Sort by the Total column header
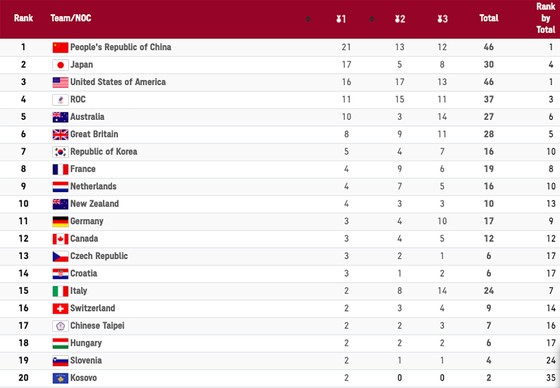Image resolution: width=560 pixels, height=388 pixels. coord(489,18)
